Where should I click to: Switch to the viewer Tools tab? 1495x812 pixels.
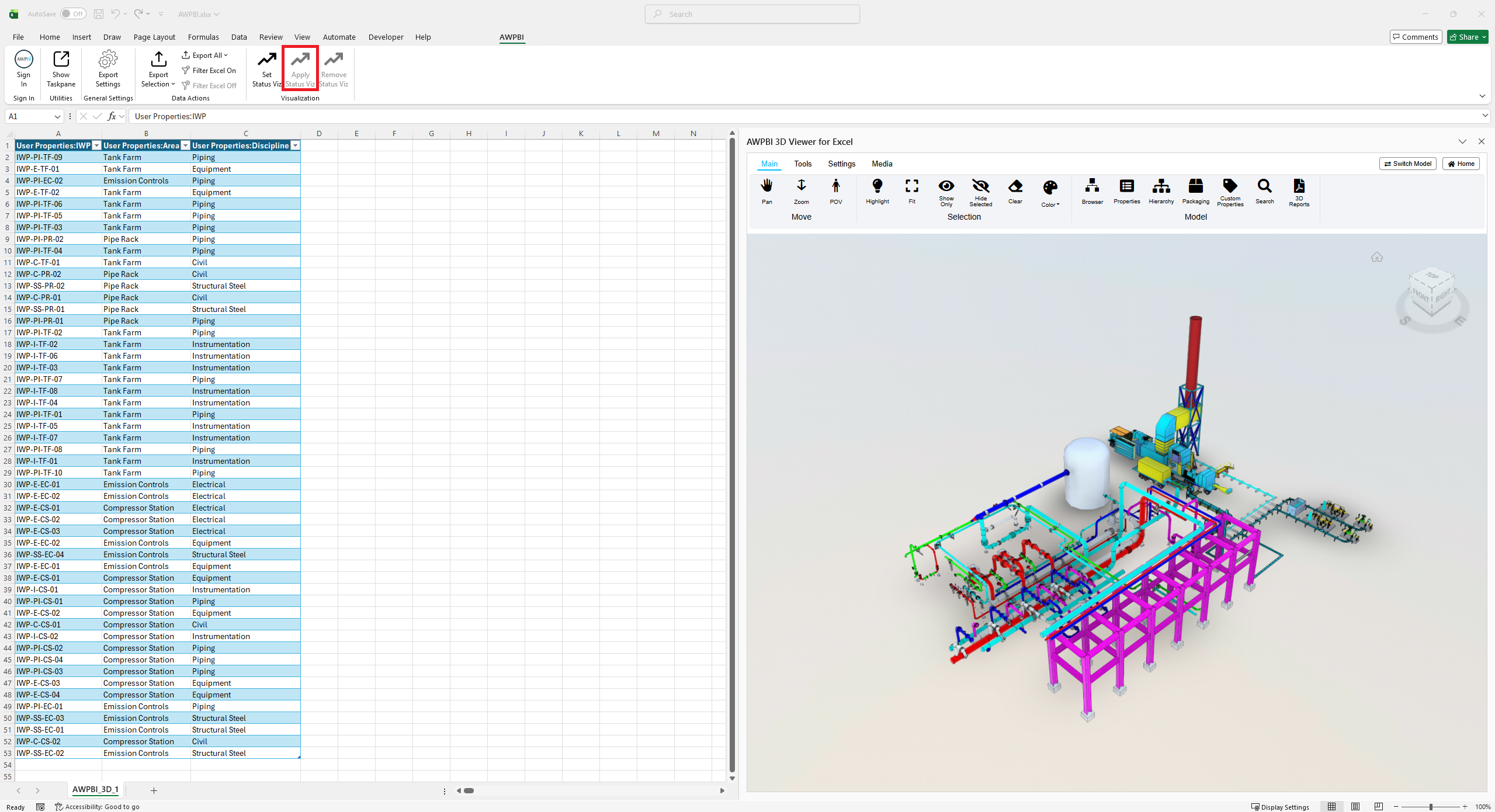point(803,164)
